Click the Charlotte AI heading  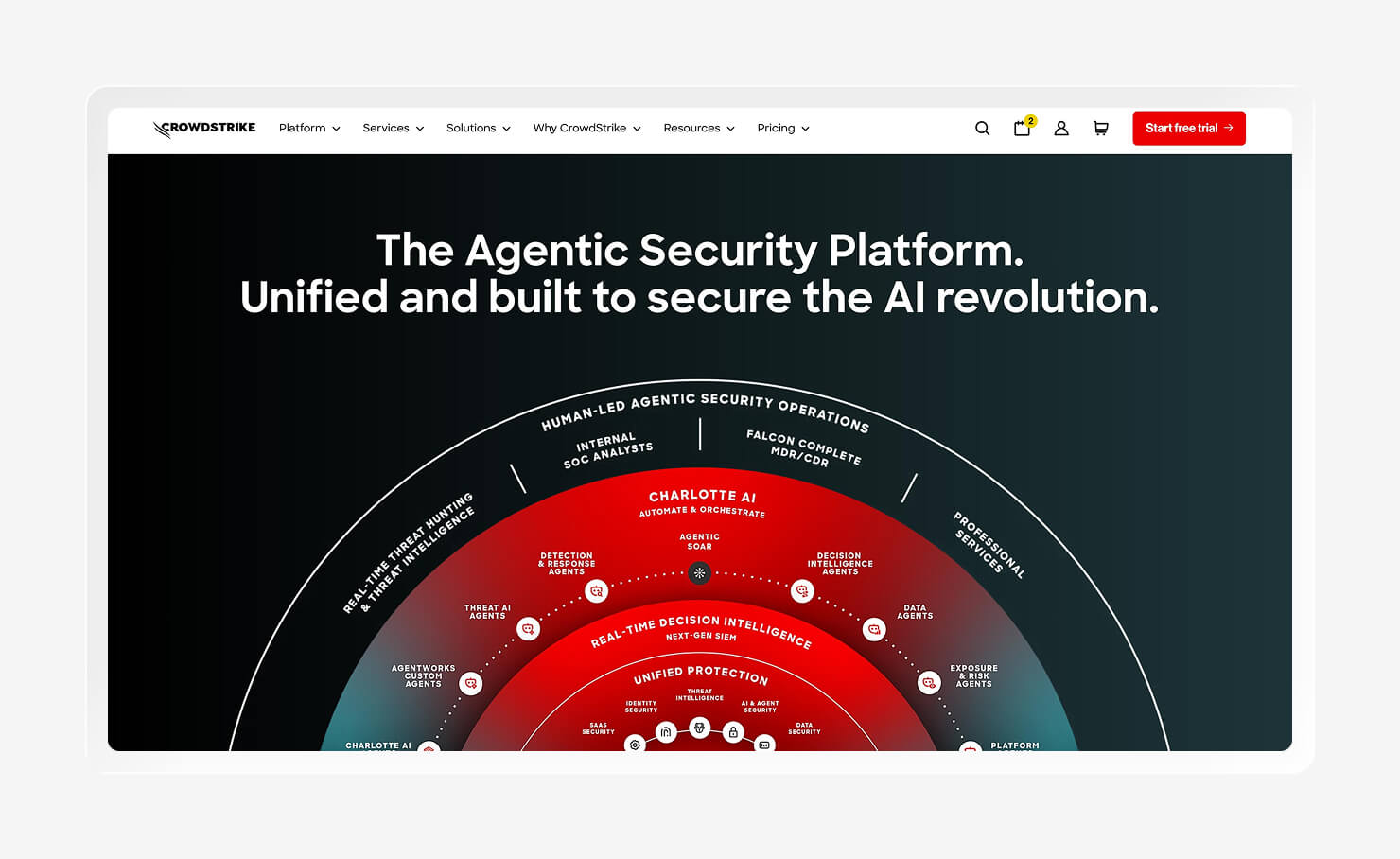(x=702, y=496)
